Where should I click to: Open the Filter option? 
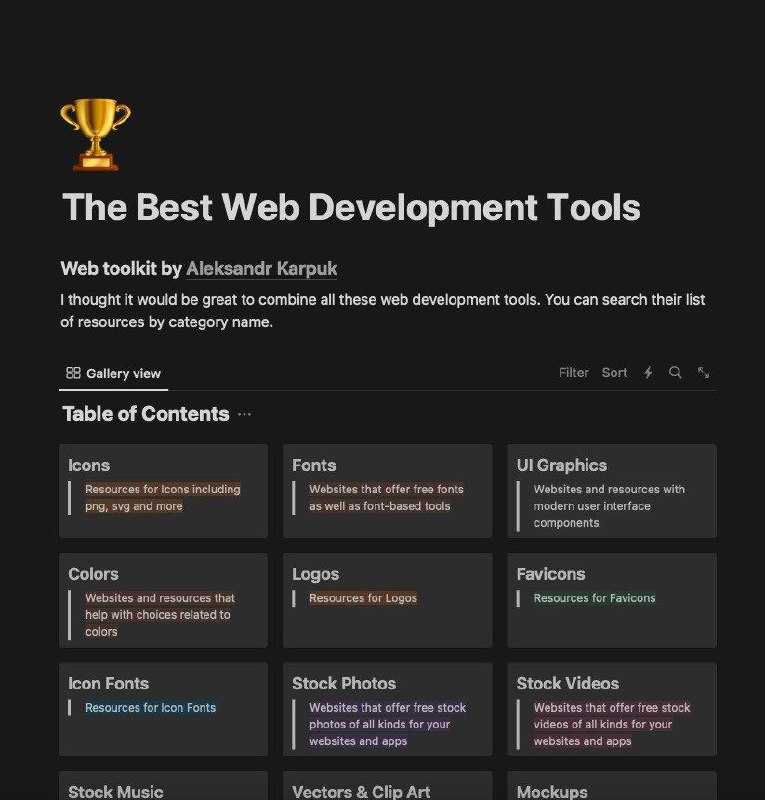574,372
